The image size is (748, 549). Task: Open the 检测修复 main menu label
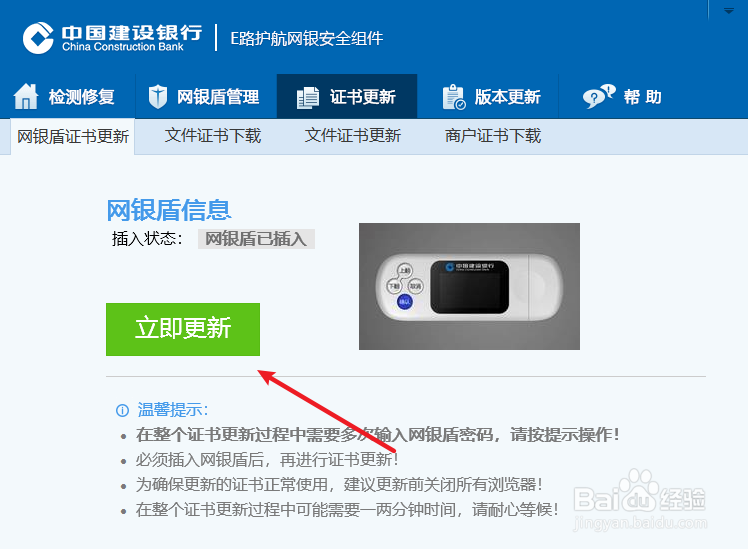point(82,97)
